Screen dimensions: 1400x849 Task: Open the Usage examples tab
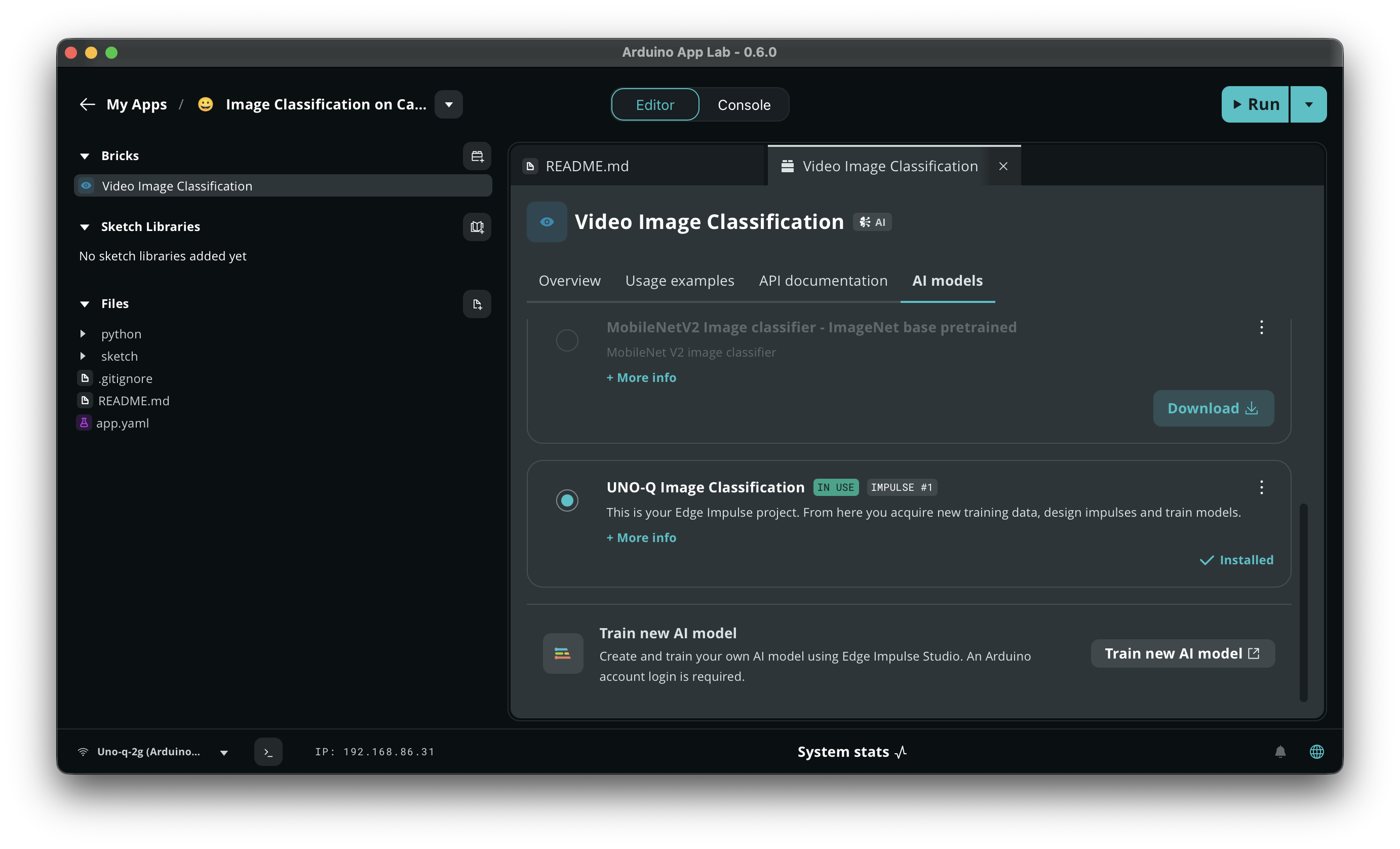pyautogui.click(x=680, y=281)
